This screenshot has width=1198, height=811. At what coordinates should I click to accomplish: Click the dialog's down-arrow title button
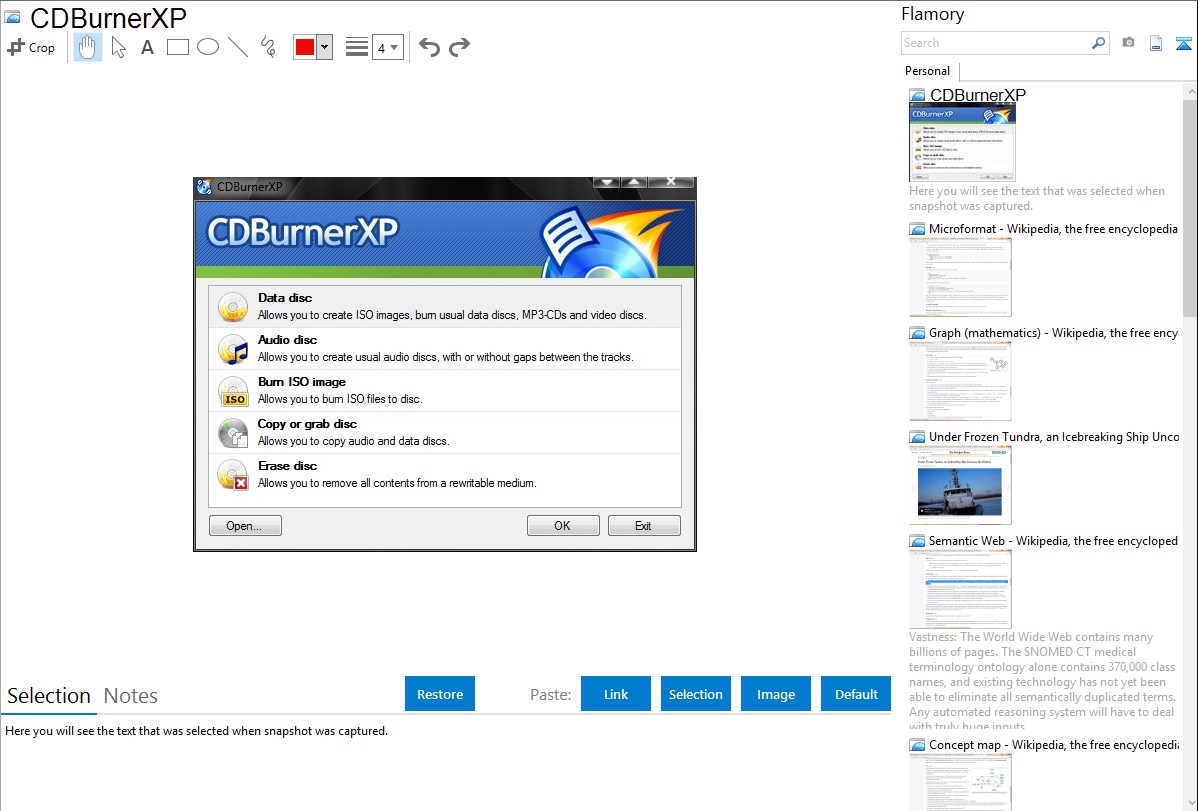click(x=607, y=182)
